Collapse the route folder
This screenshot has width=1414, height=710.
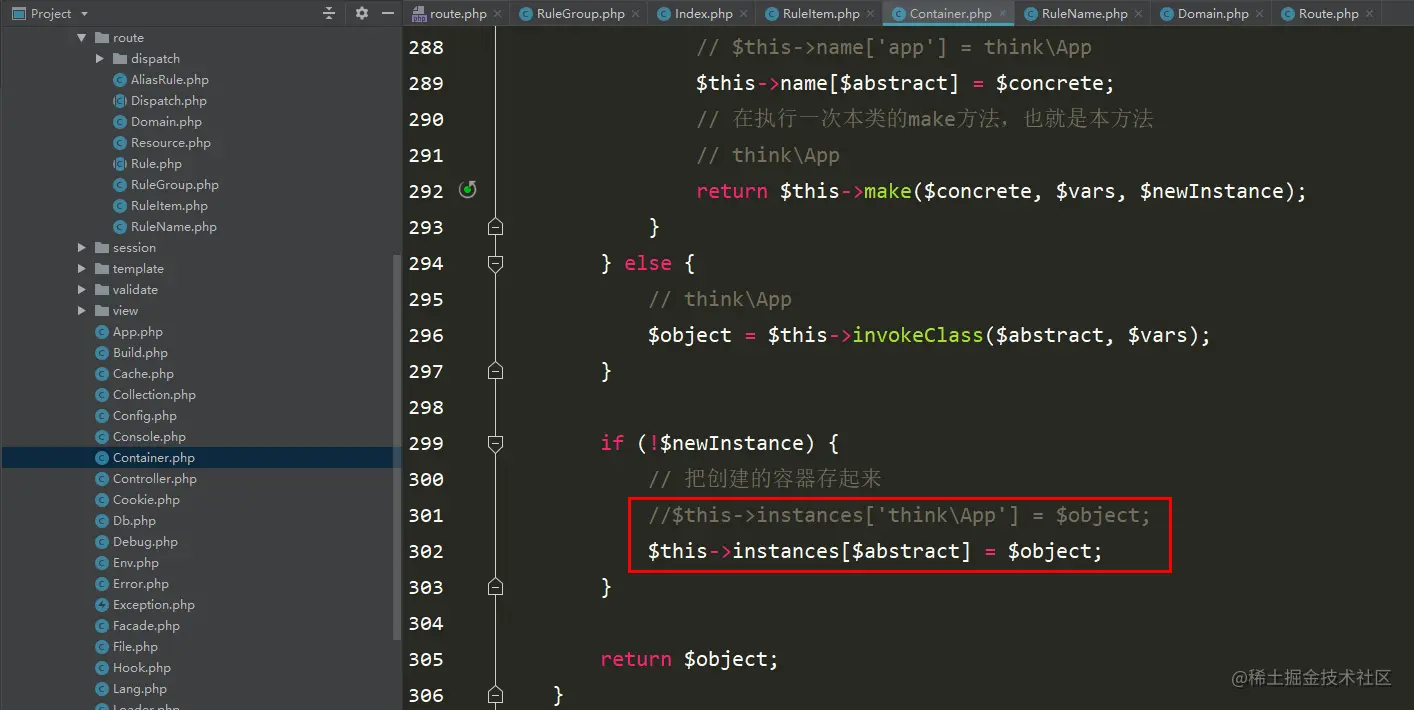click(82, 38)
